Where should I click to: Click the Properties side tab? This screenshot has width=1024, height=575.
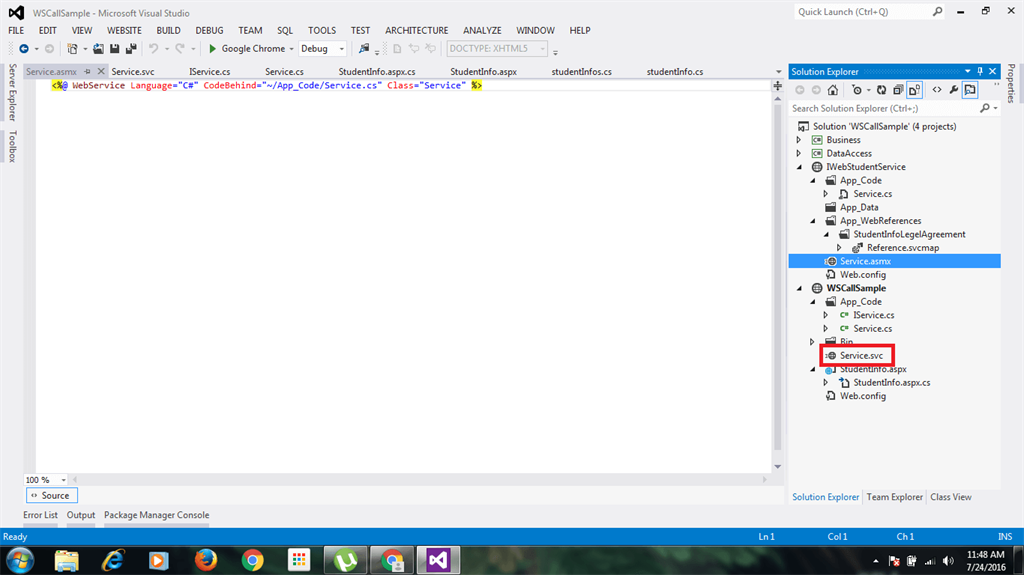coord(1011,83)
